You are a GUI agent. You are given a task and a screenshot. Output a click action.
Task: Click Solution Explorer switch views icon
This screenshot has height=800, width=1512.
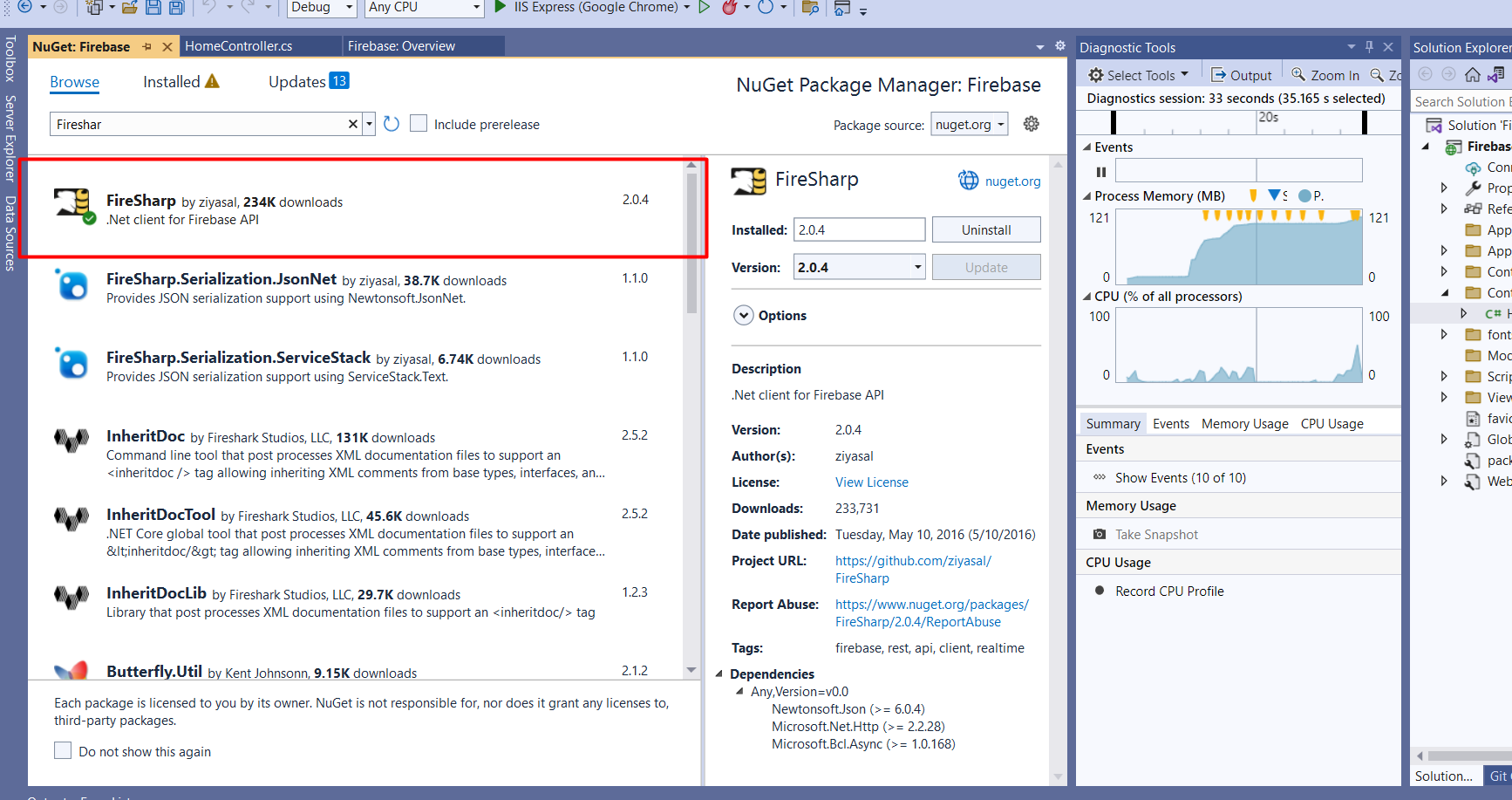coord(1496,74)
